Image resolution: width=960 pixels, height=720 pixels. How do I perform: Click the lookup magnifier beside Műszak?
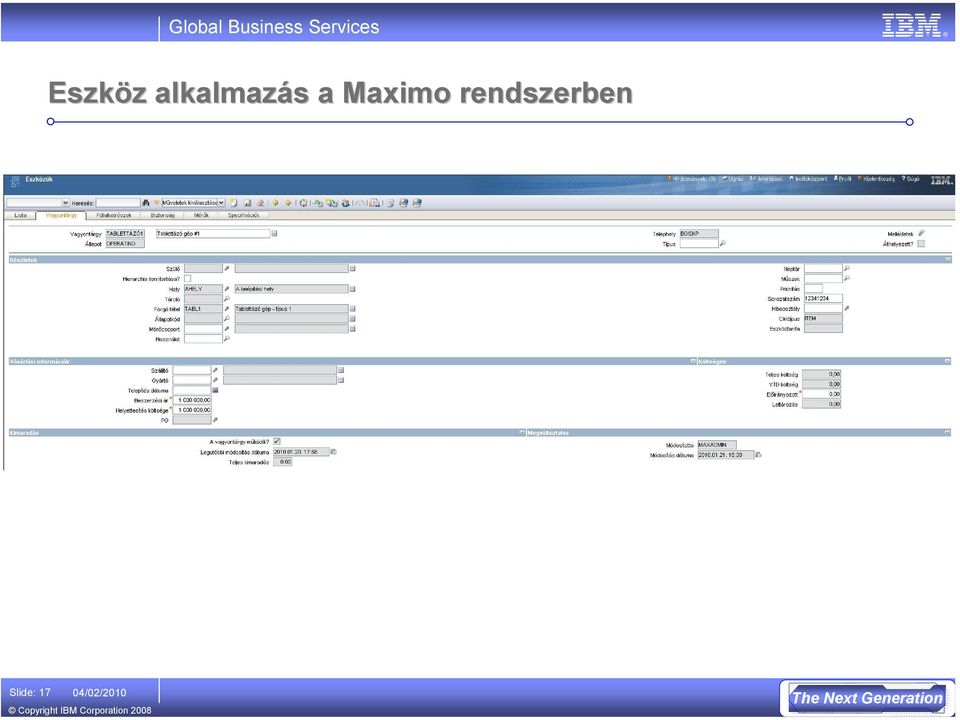847,278
